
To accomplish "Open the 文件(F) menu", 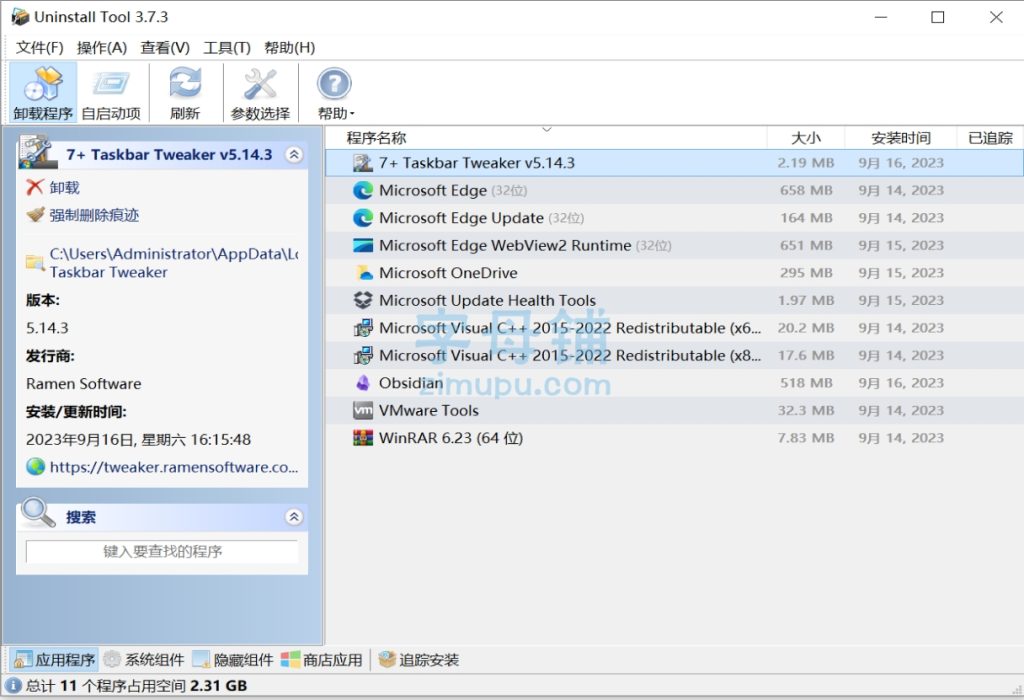I will point(39,48).
